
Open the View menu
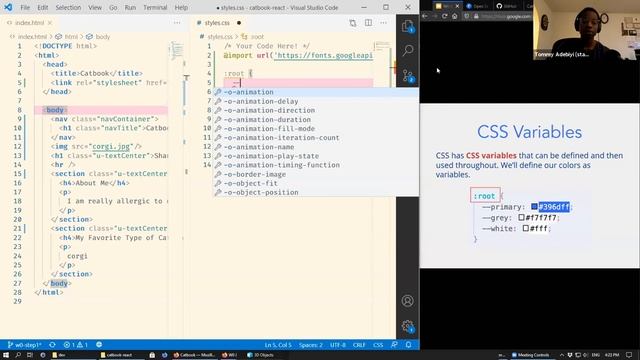coord(95,7)
